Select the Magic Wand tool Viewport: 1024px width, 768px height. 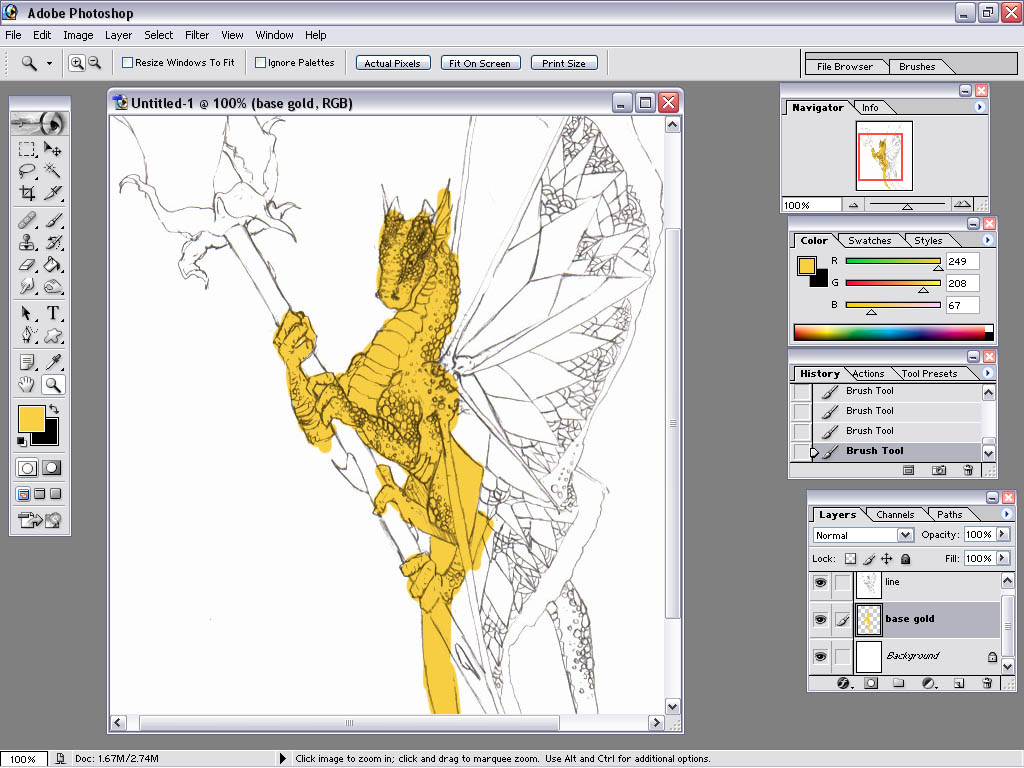pos(53,171)
